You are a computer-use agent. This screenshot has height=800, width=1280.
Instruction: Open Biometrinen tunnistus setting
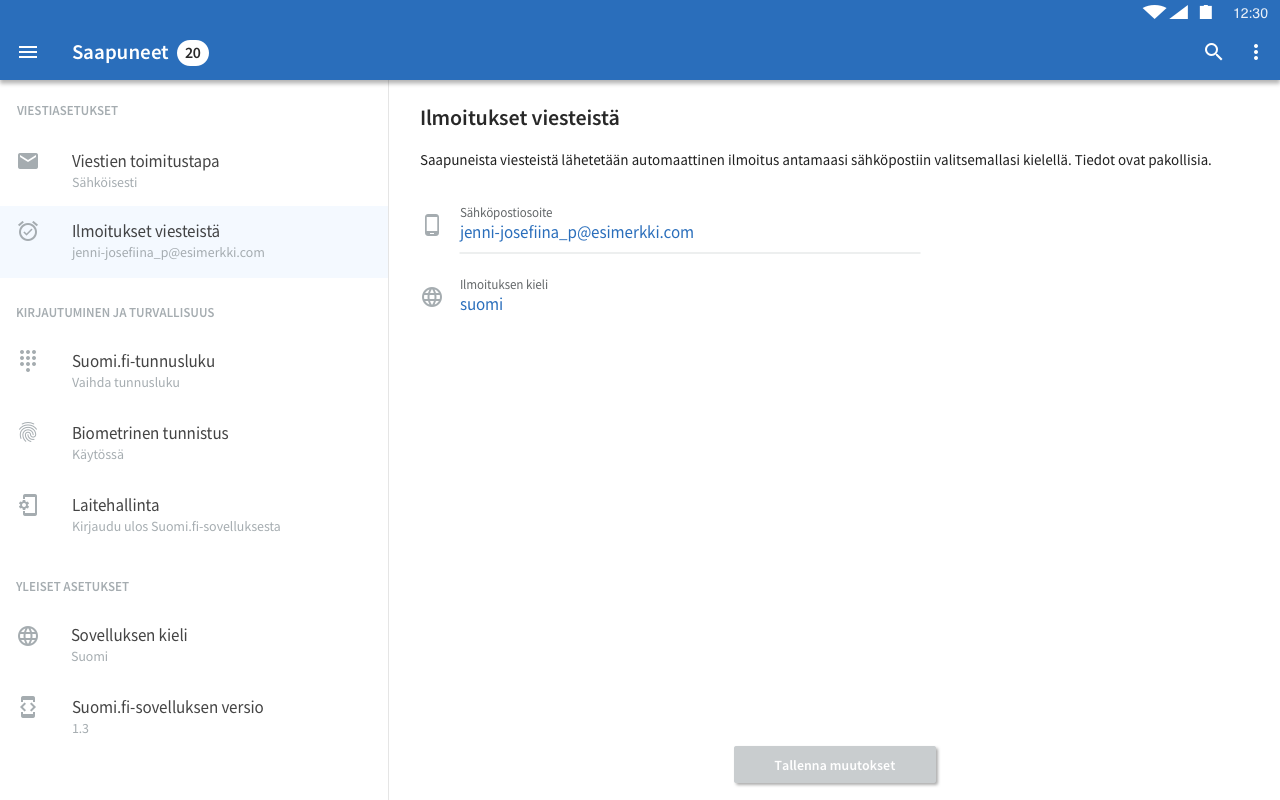150,442
